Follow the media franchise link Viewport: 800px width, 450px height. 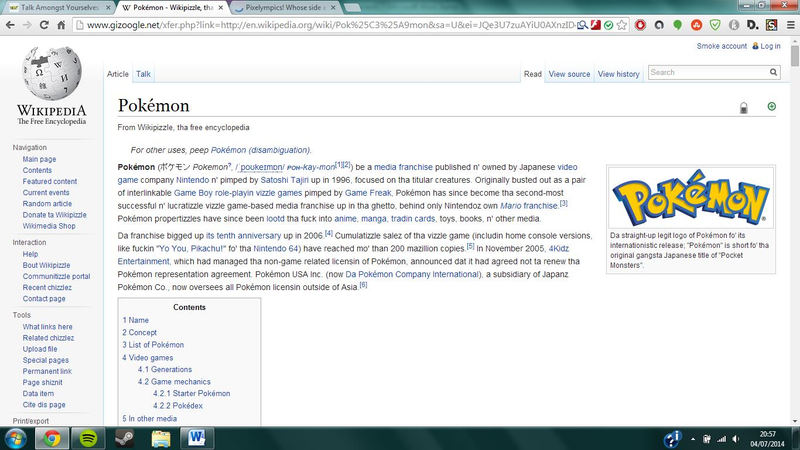pyautogui.click(x=403, y=167)
